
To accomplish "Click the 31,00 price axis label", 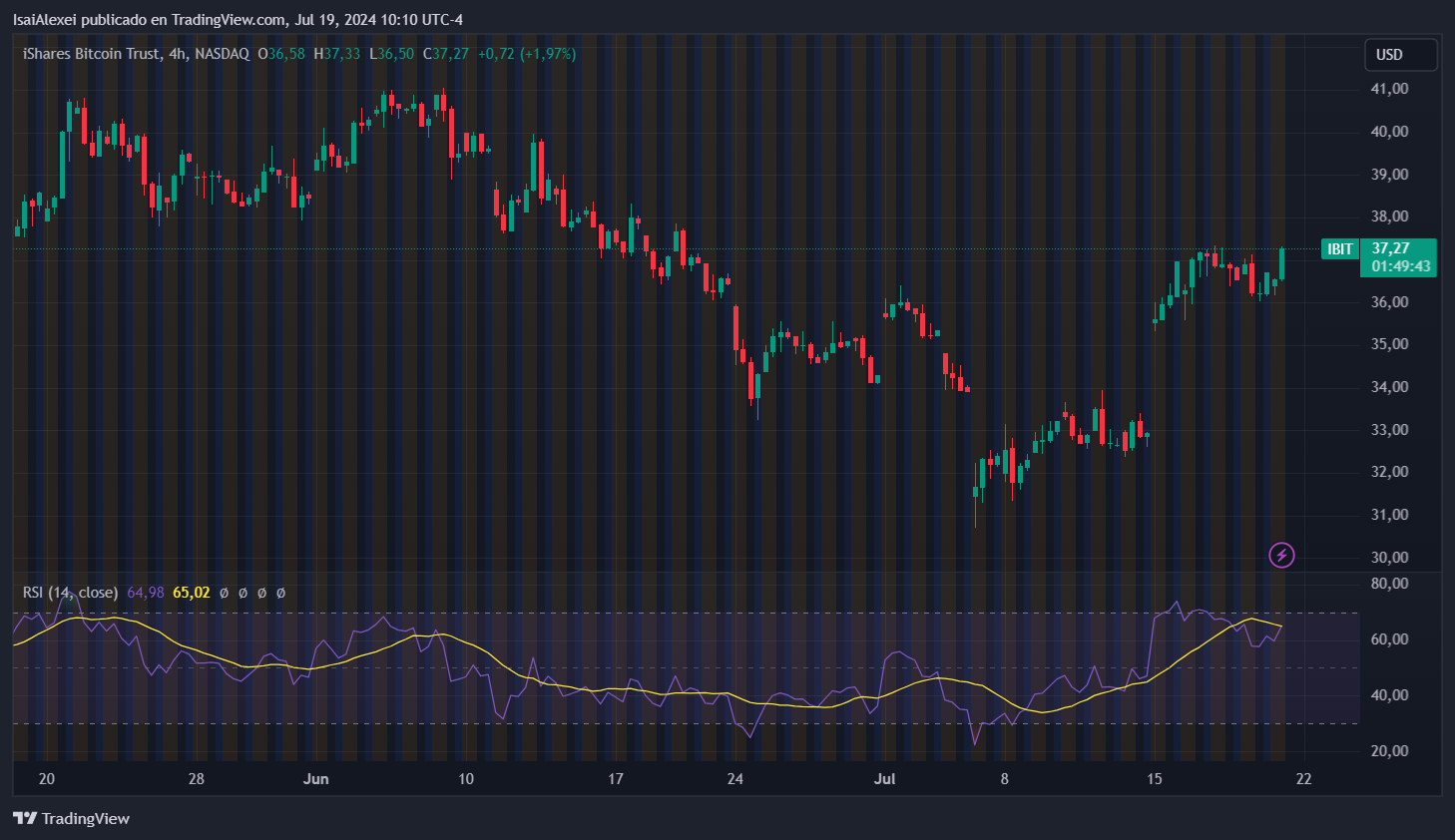I will pos(1389,515).
